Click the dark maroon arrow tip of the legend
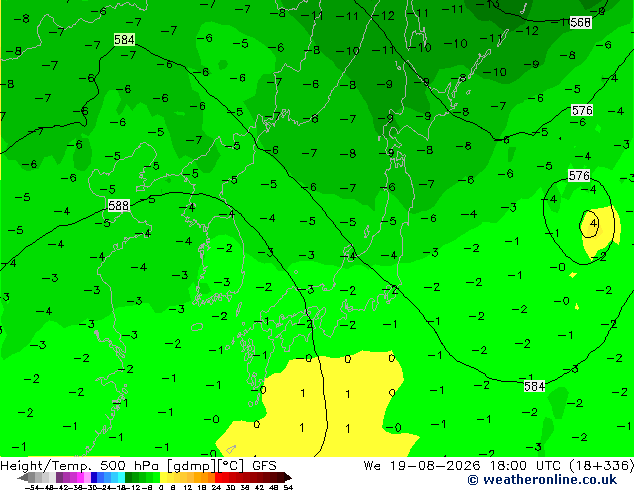 [x=288, y=477]
